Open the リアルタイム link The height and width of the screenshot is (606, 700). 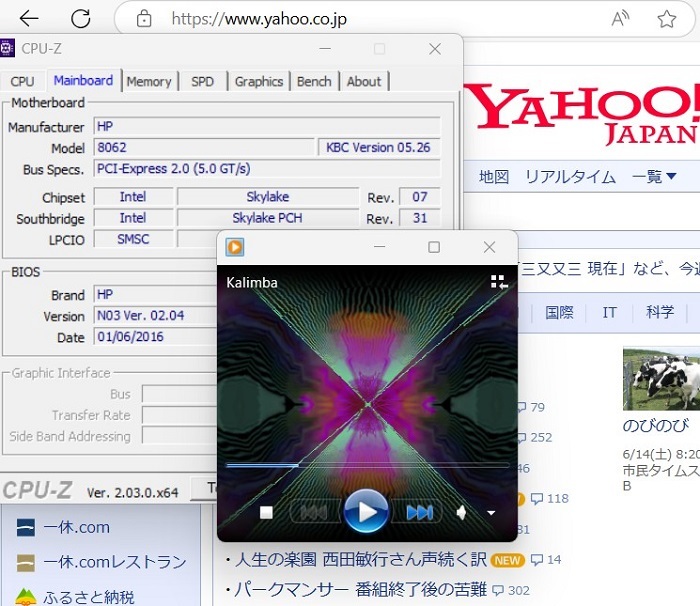570,177
